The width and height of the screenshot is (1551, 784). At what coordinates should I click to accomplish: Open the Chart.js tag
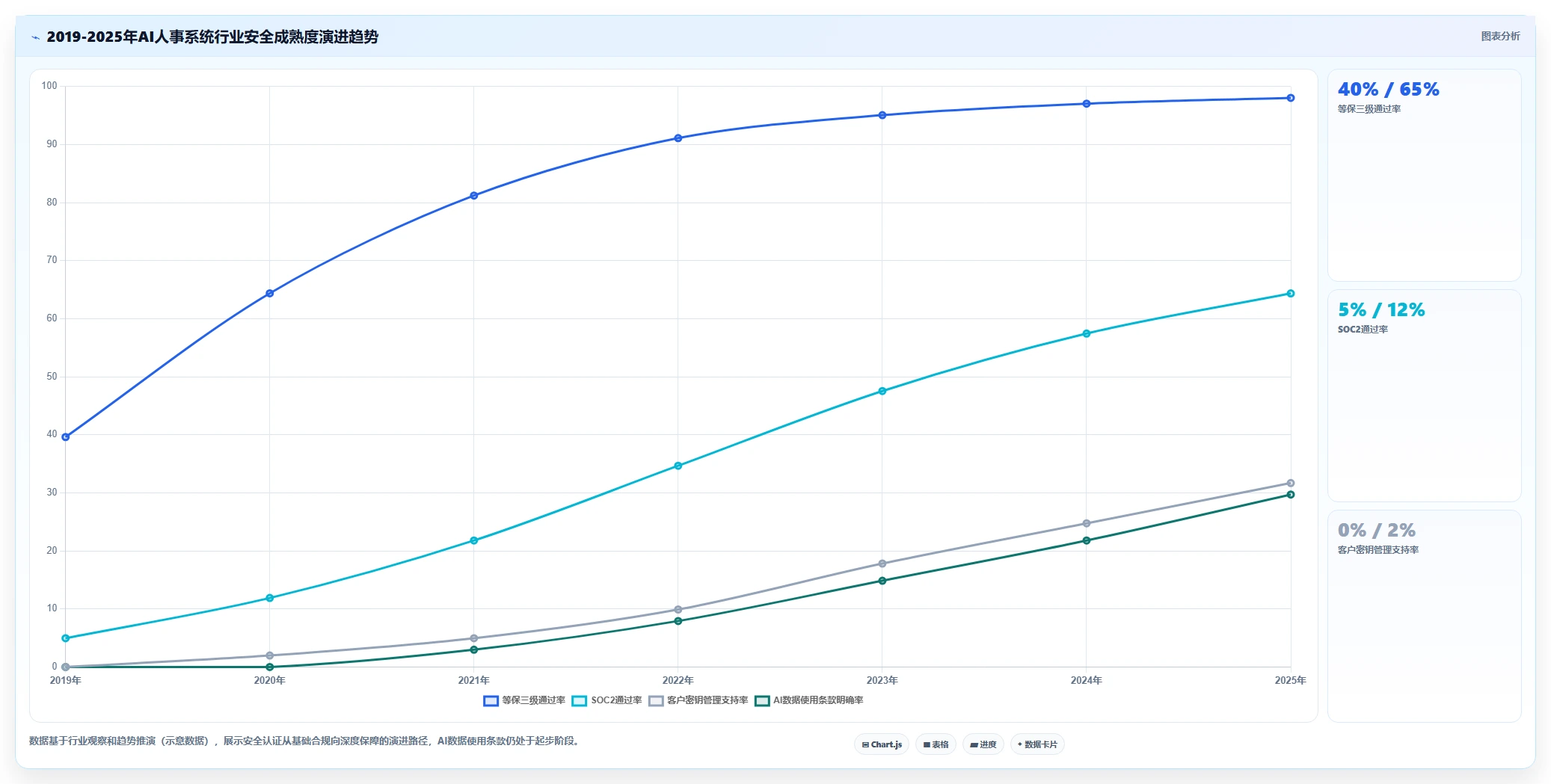click(882, 744)
